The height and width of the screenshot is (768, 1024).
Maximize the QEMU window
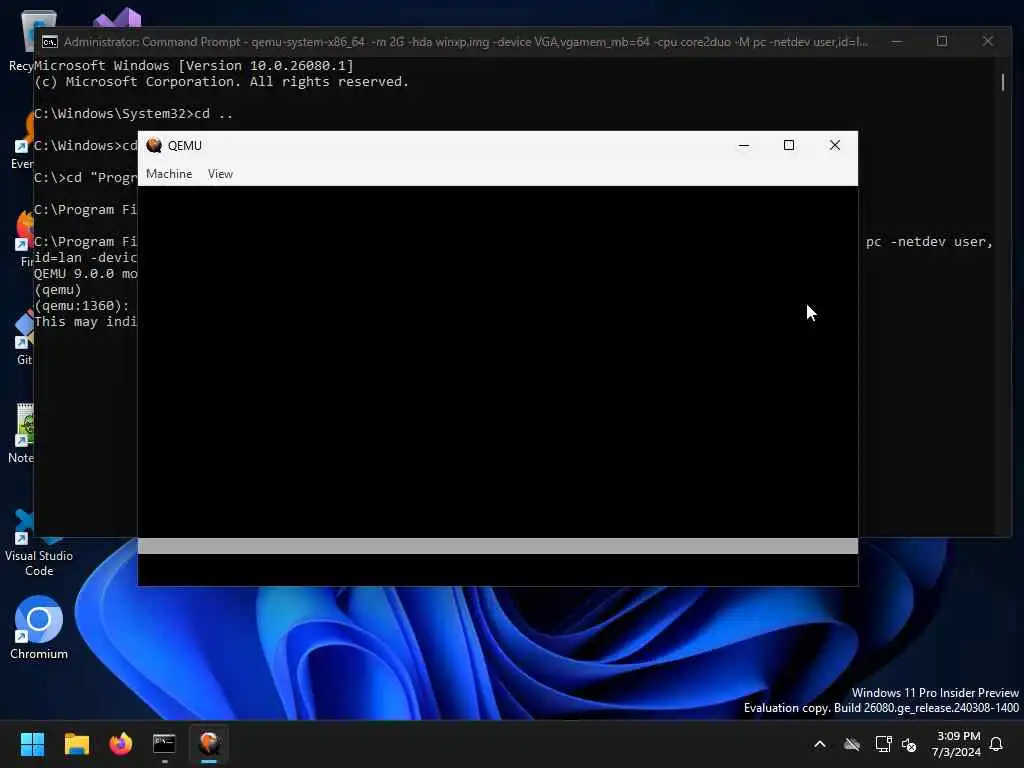789,145
